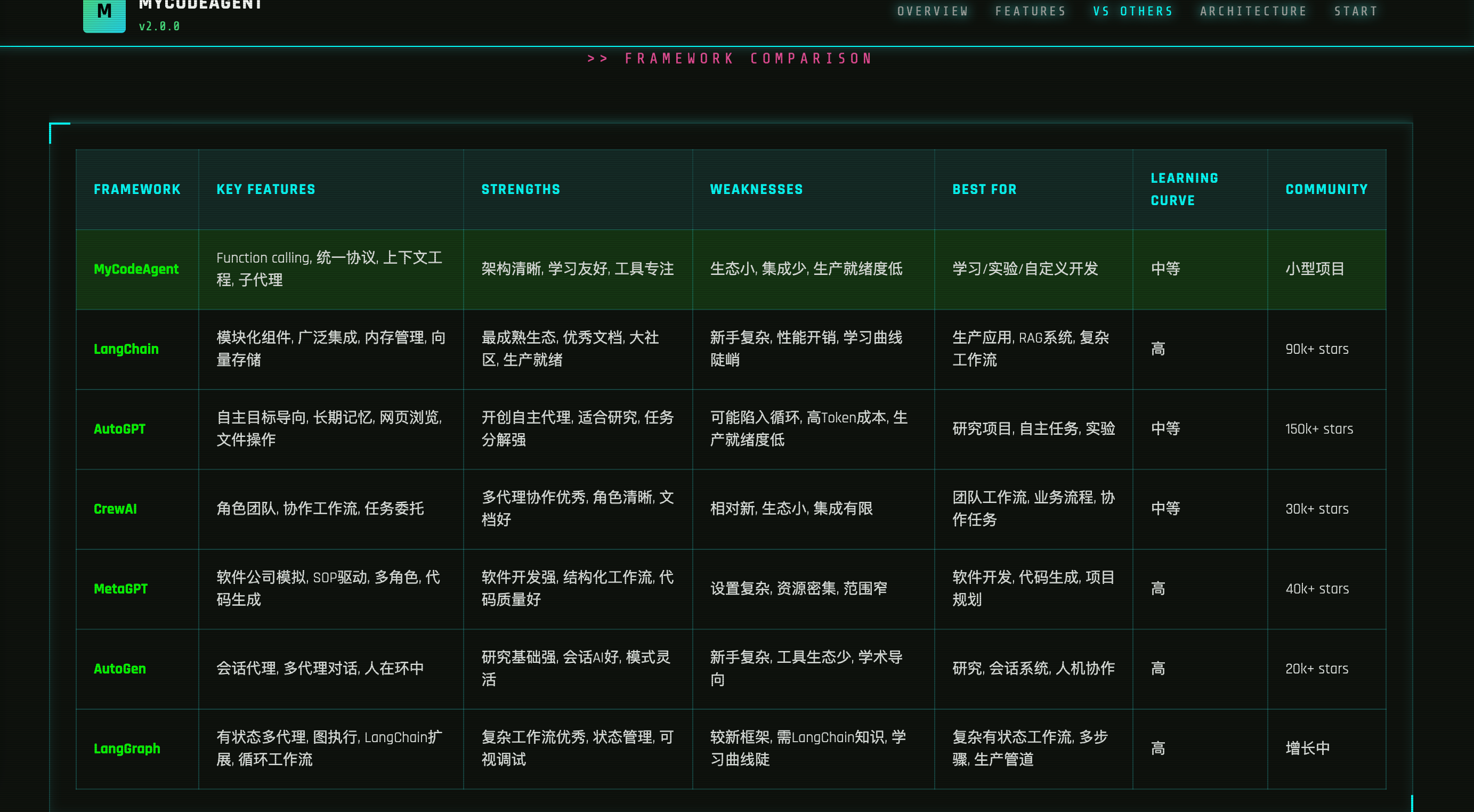Select the LangGraph framework name

click(126, 749)
